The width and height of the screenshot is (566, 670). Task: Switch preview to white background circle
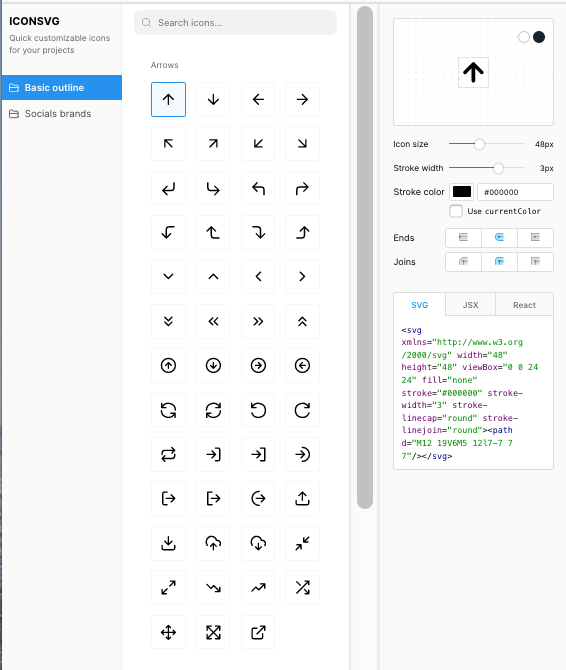[x=524, y=37]
